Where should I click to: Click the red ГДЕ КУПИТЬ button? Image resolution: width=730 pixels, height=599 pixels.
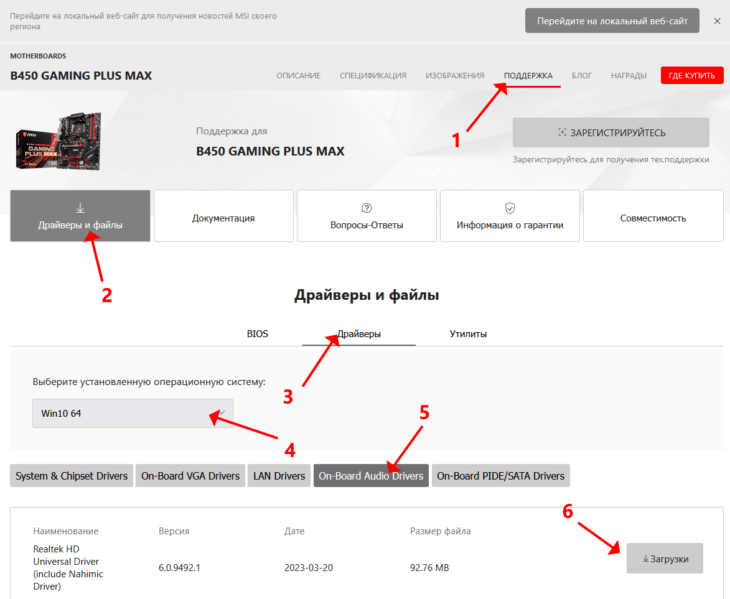tap(692, 75)
